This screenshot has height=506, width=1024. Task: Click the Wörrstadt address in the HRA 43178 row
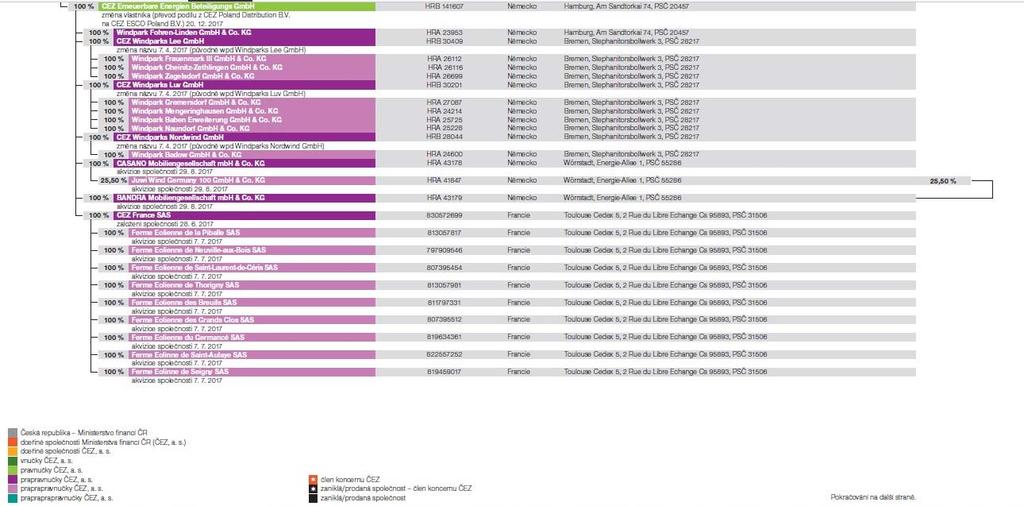click(x=623, y=163)
